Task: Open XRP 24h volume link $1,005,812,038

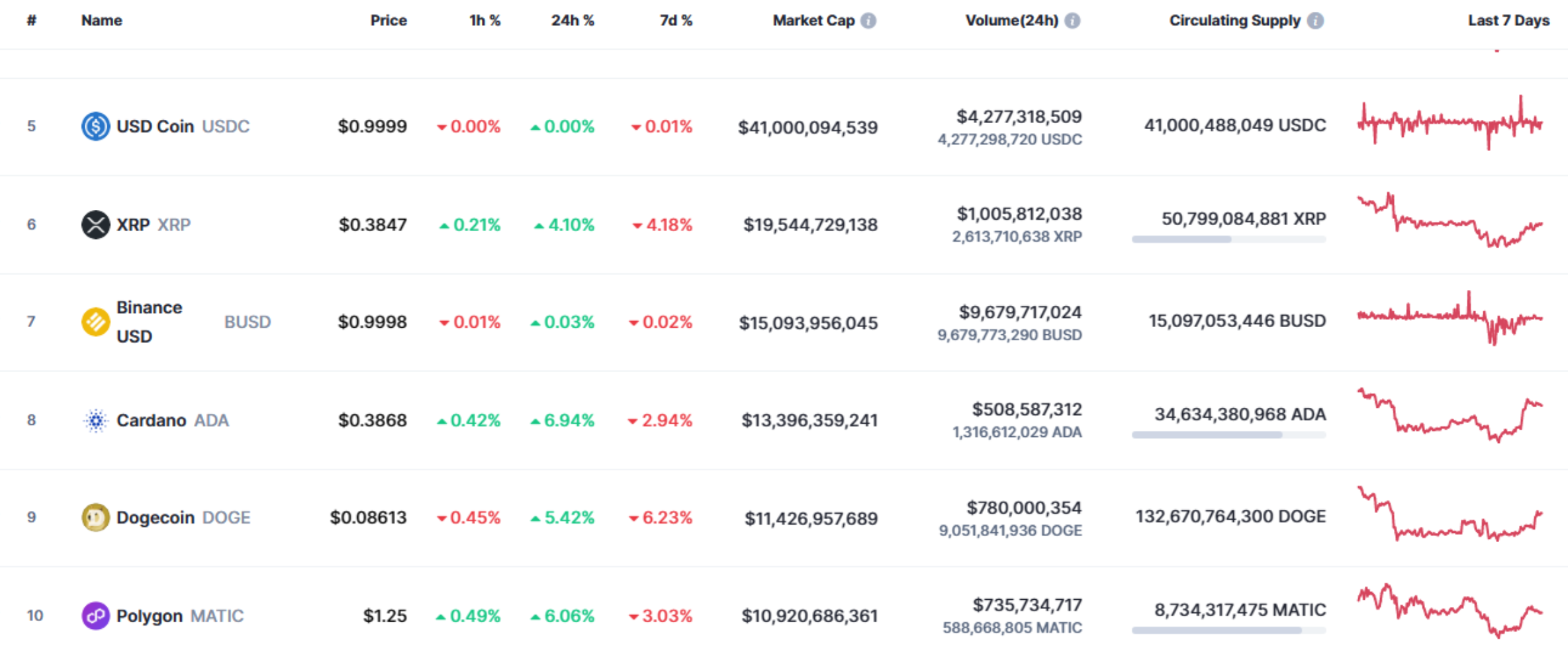Action: coord(1019,214)
